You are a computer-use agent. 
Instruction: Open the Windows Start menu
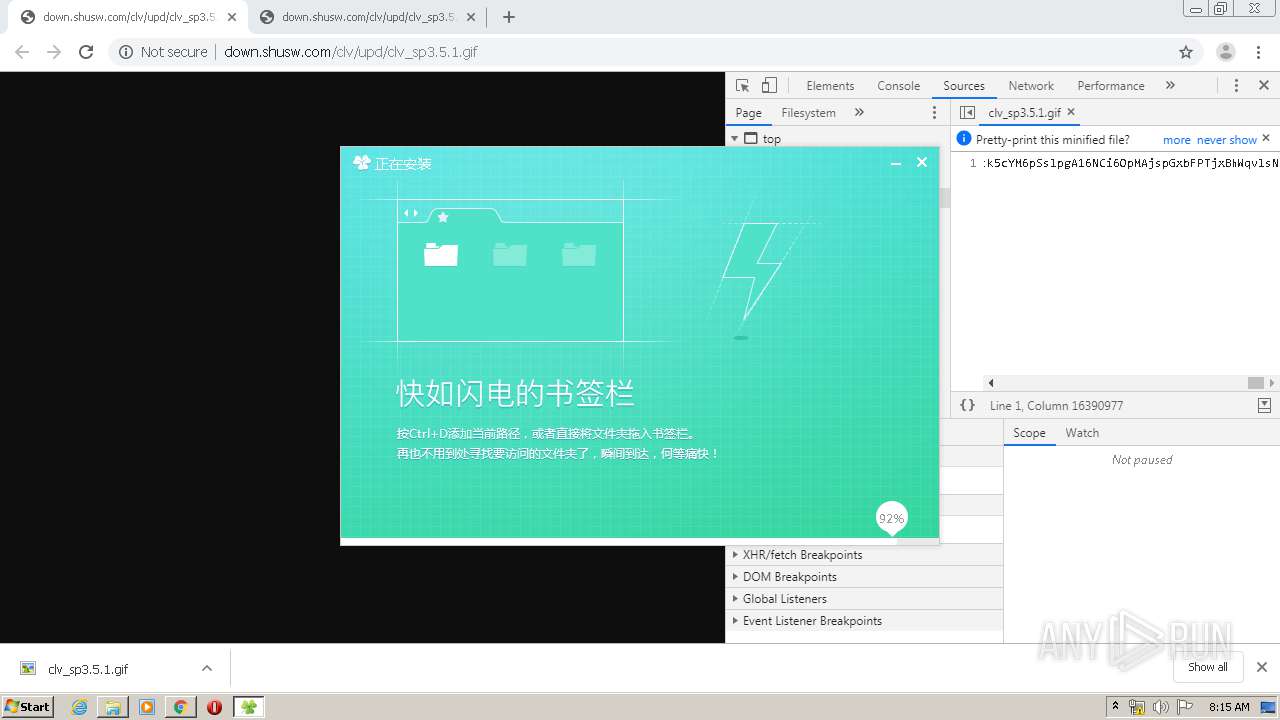point(28,706)
